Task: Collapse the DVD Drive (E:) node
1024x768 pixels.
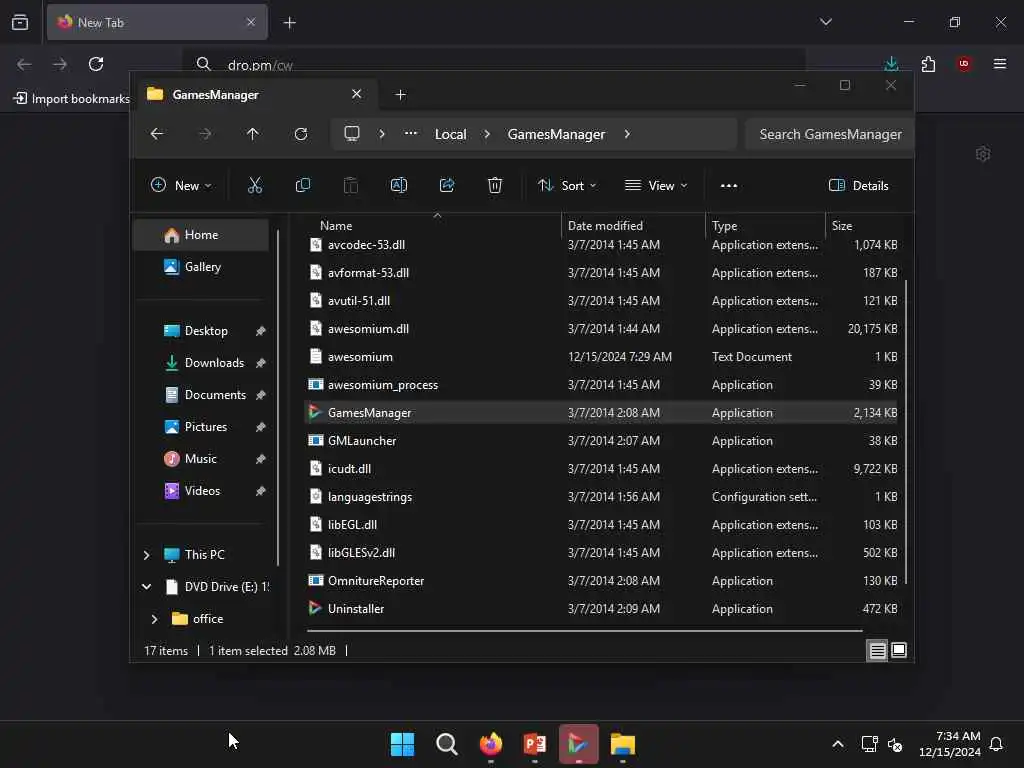Action: tap(146, 586)
